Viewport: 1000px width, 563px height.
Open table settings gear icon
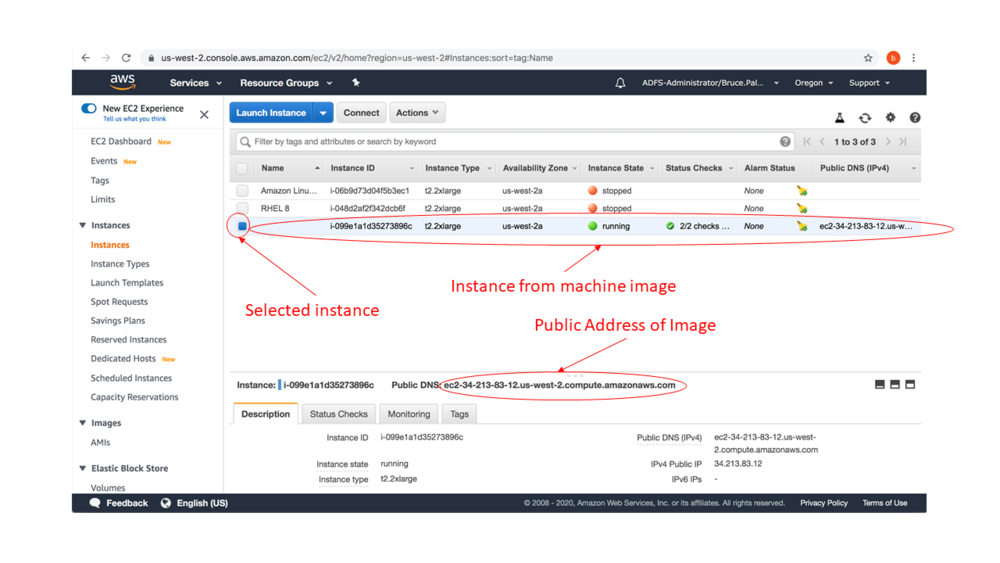pyautogui.click(x=890, y=117)
